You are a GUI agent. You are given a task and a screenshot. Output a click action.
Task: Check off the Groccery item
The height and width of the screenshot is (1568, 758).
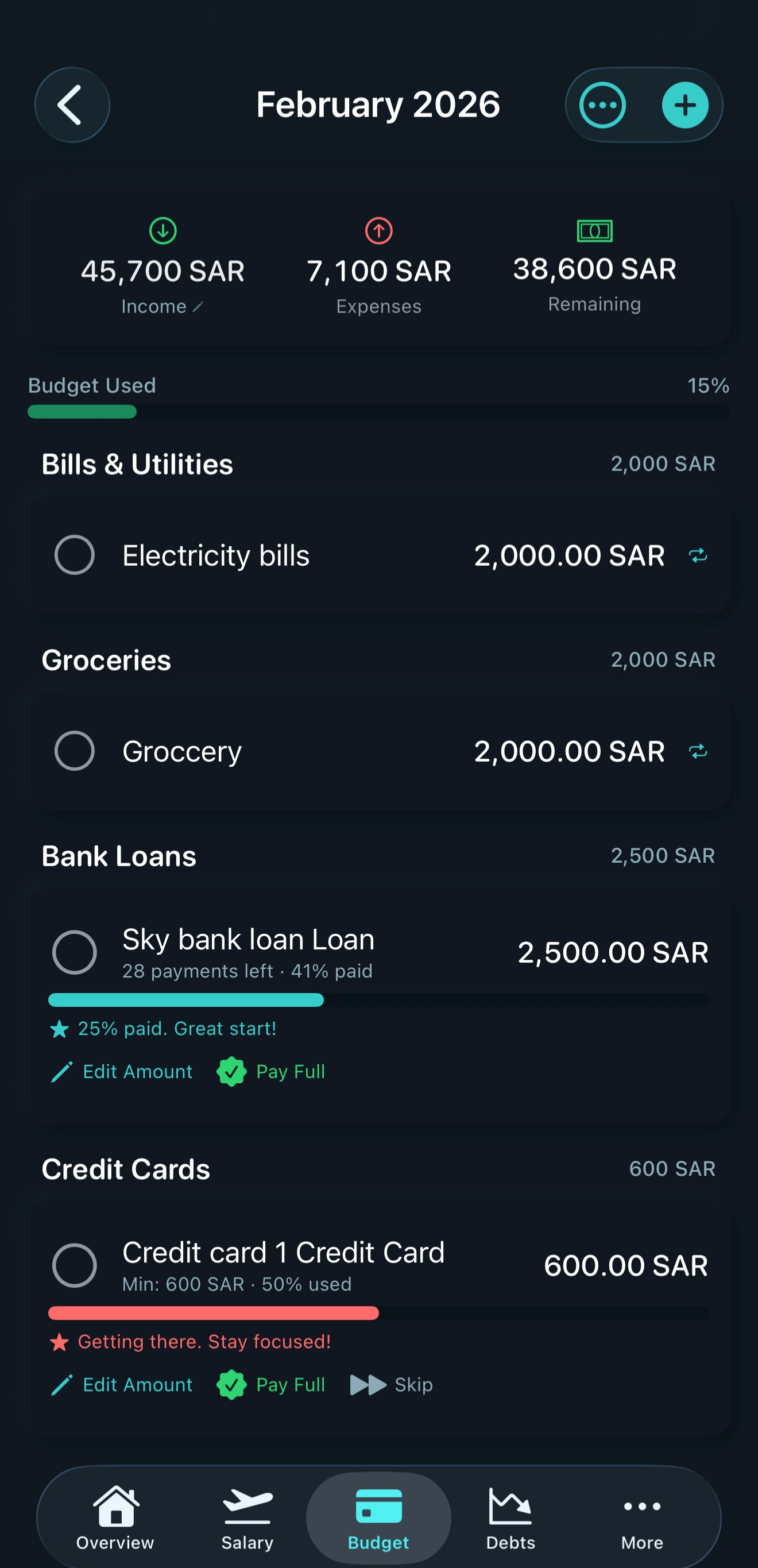click(74, 751)
